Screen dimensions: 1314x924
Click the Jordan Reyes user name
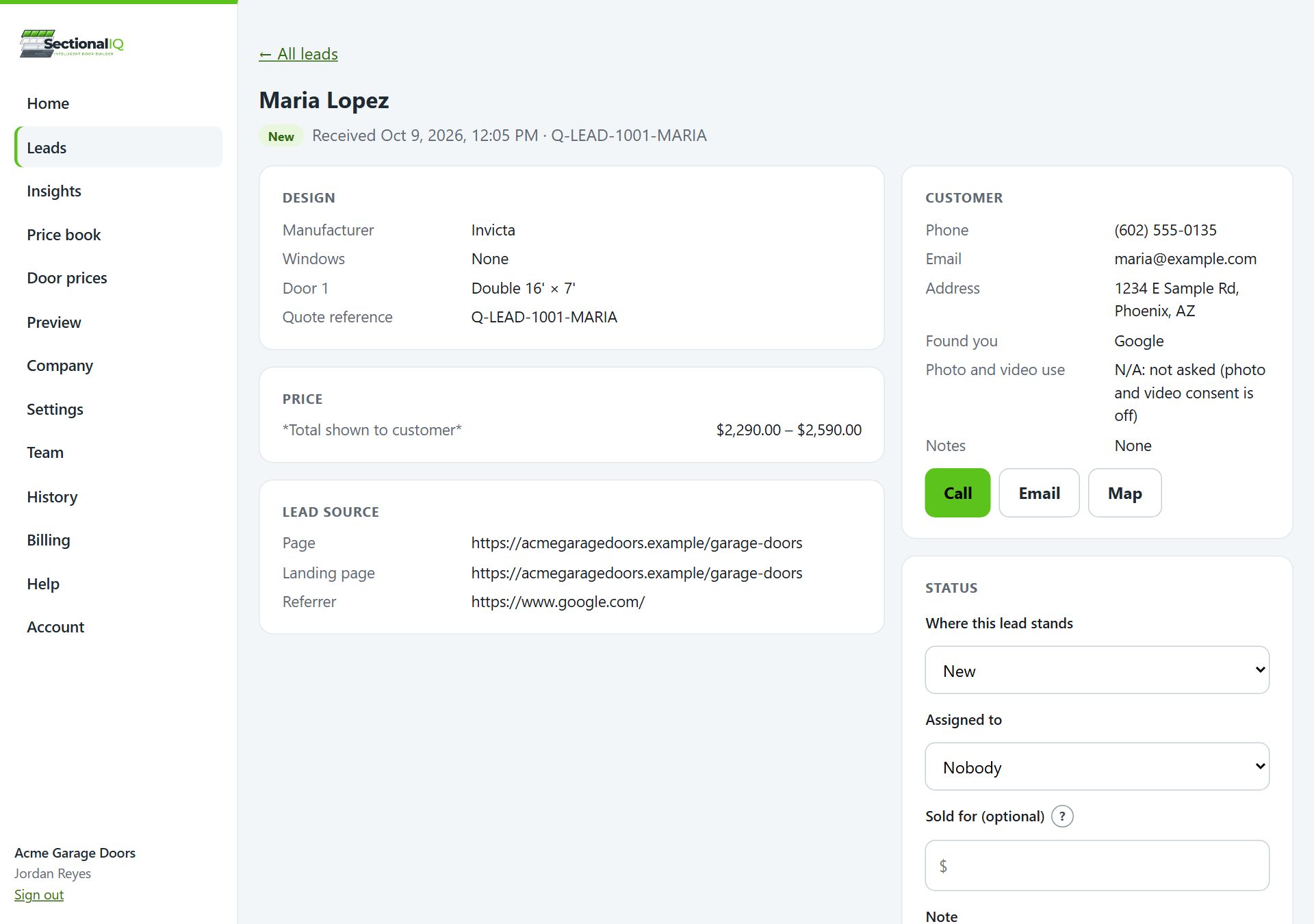53,873
